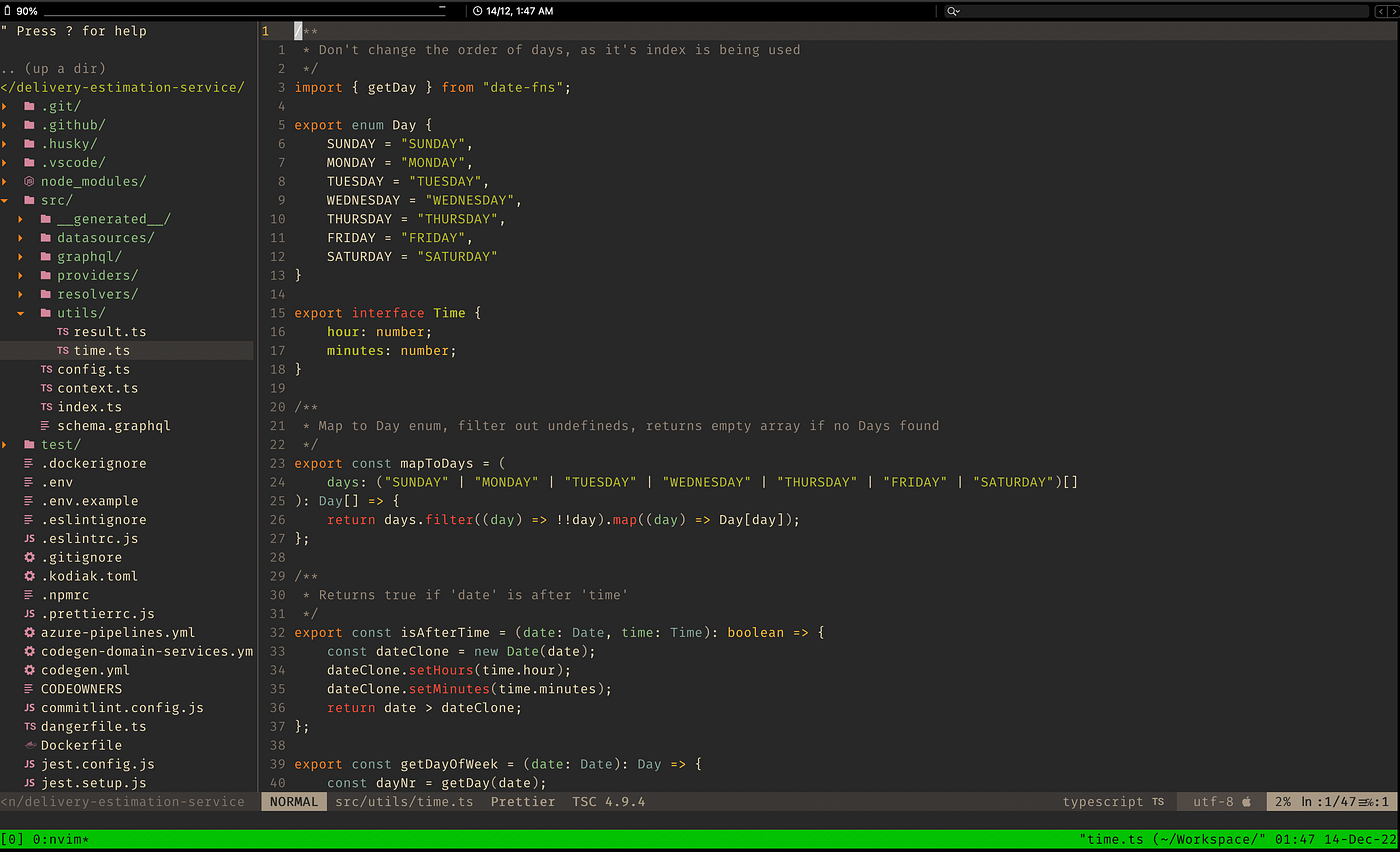Click the folder icon beside .git/
1400x852 pixels.
tap(29, 106)
